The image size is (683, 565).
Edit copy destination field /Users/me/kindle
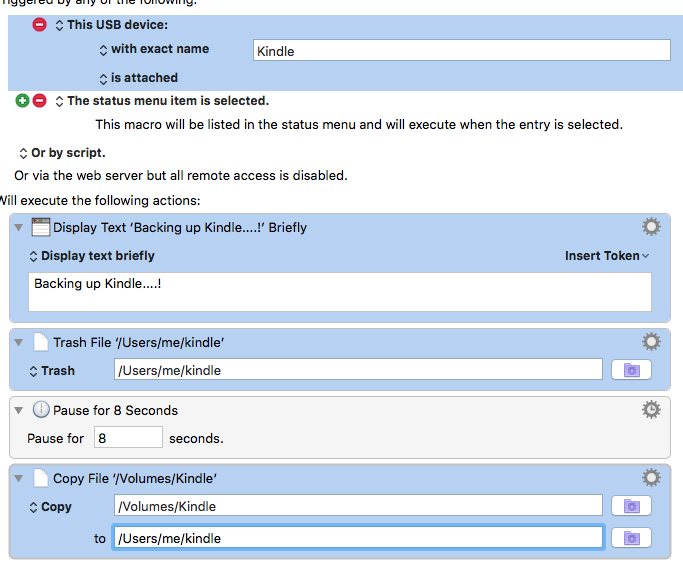[x=358, y=538]
